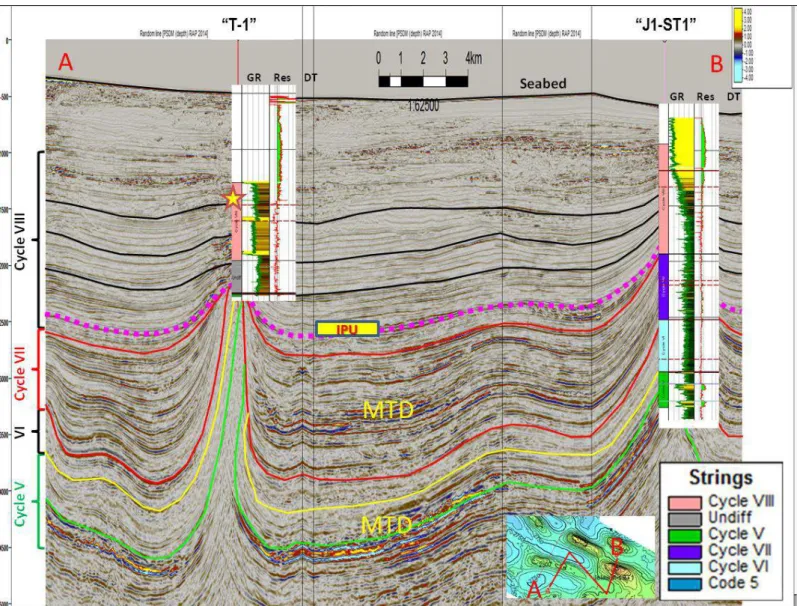Screen dimensions: 797x606
Task: Click the green Cycle V vertical axis label
Action: point(20,503)
